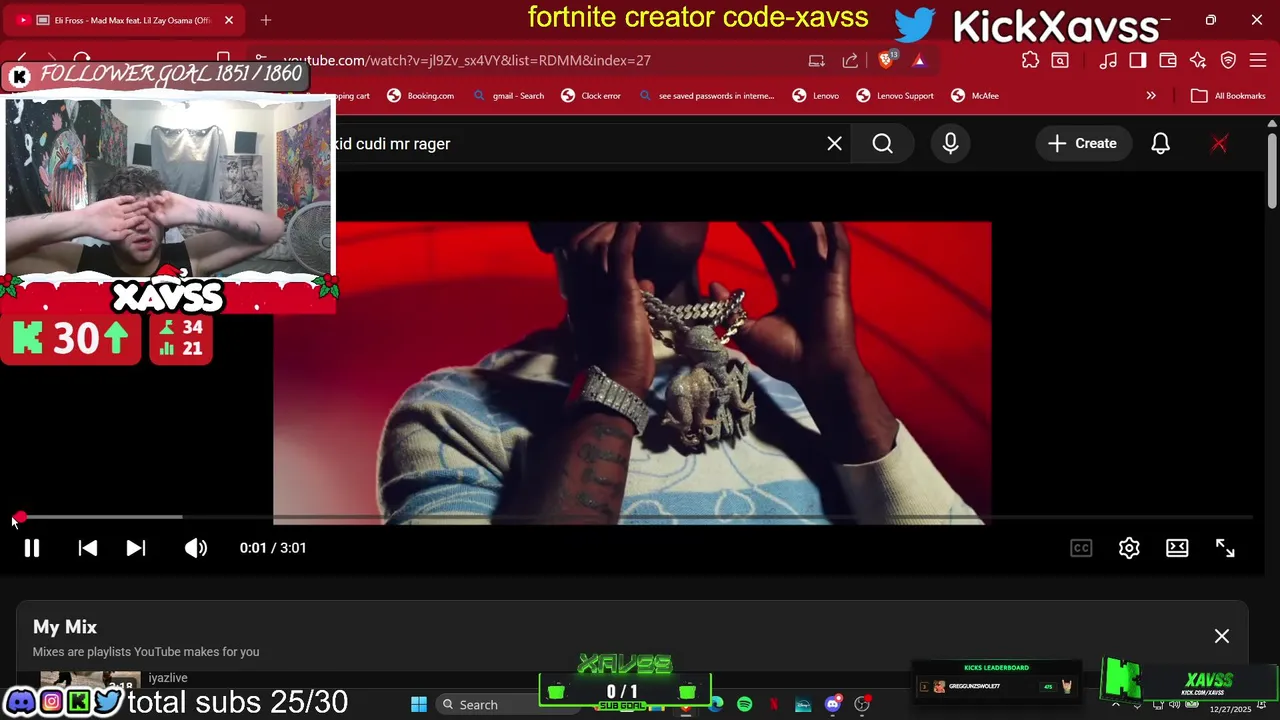Click the Brave Shields lion icon

pos(886,60)
